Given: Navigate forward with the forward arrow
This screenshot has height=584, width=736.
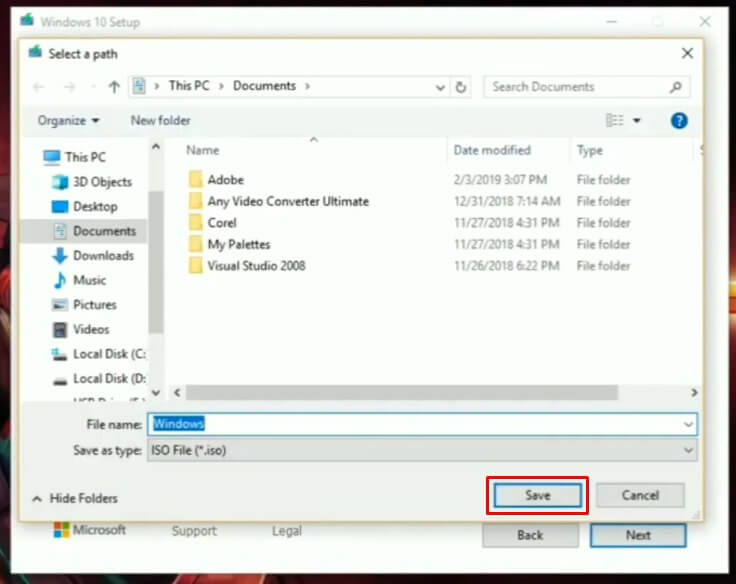Looking at the screenshot, I should 69,87.
